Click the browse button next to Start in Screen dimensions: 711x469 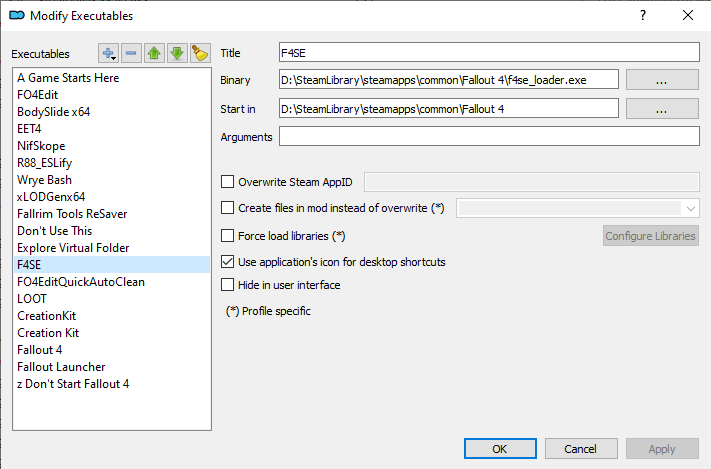tap(662, 109)
